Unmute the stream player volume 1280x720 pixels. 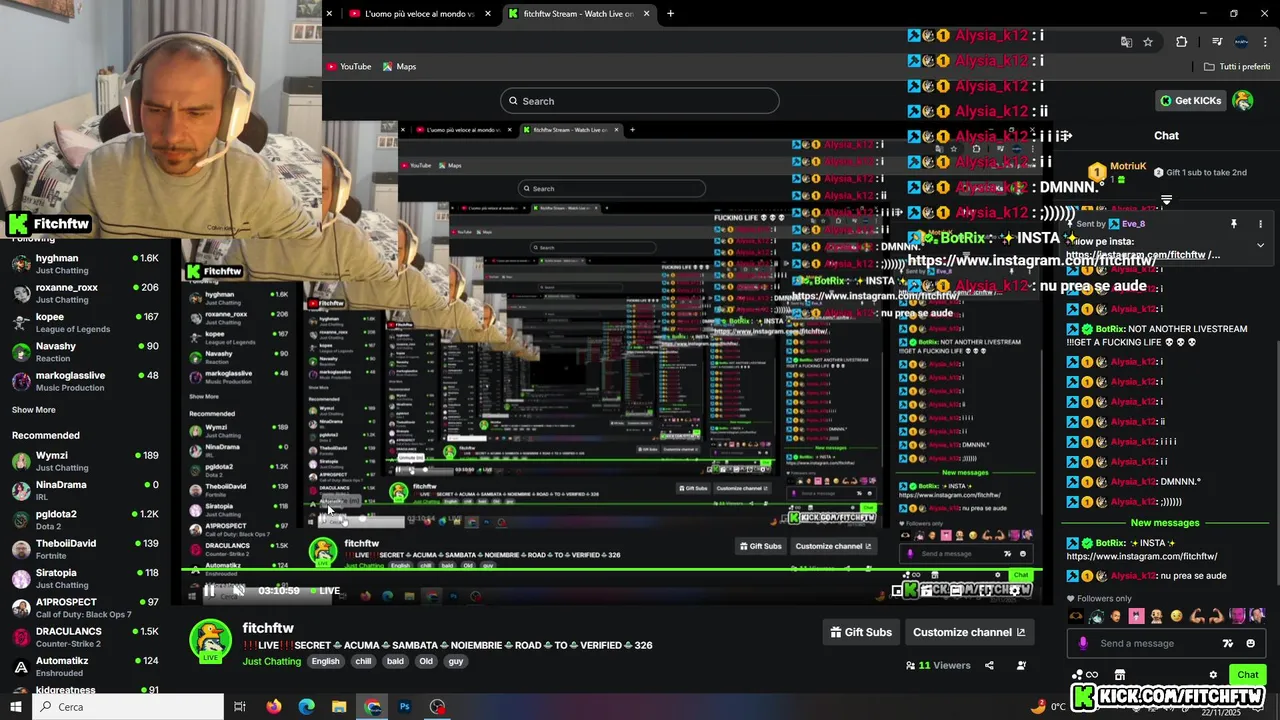tap(239, 591)
